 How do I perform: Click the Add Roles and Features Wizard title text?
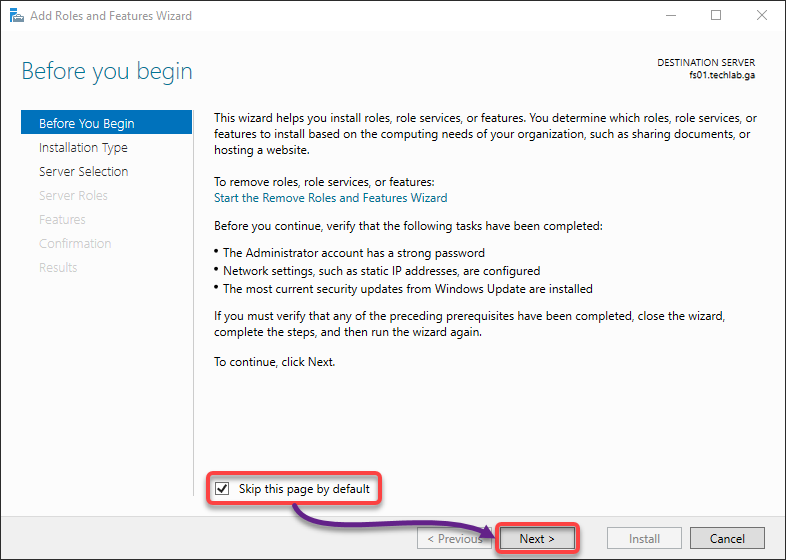coord(111,16)
